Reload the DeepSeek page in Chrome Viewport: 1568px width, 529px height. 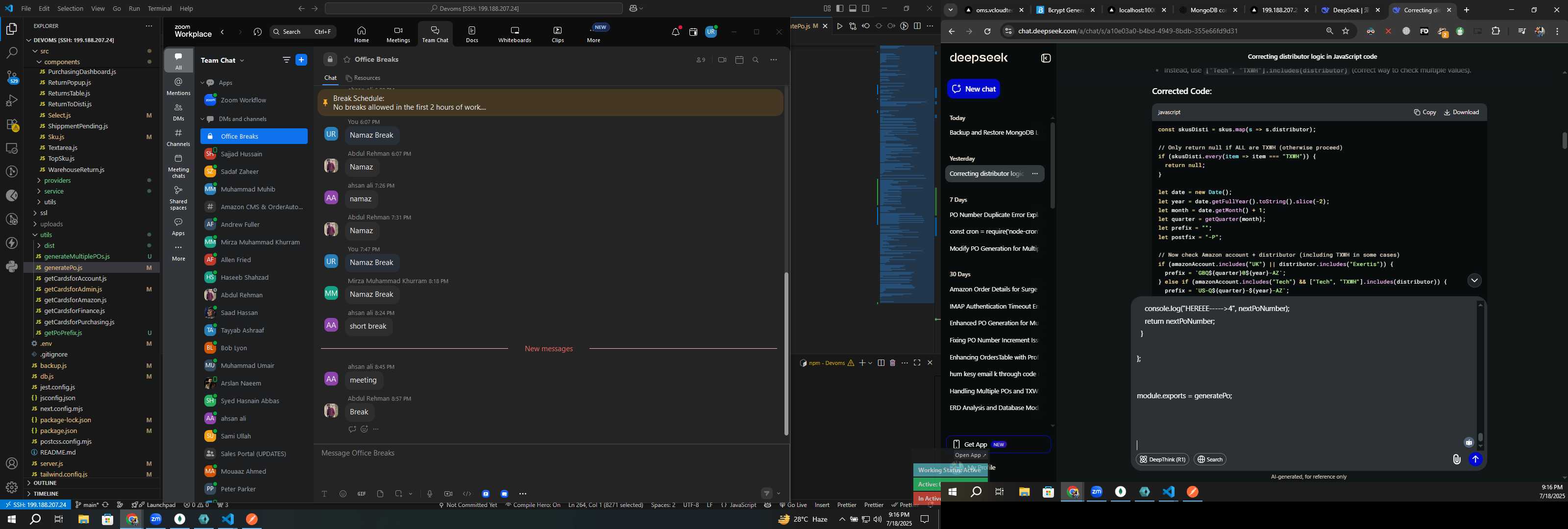pos(987,31)
